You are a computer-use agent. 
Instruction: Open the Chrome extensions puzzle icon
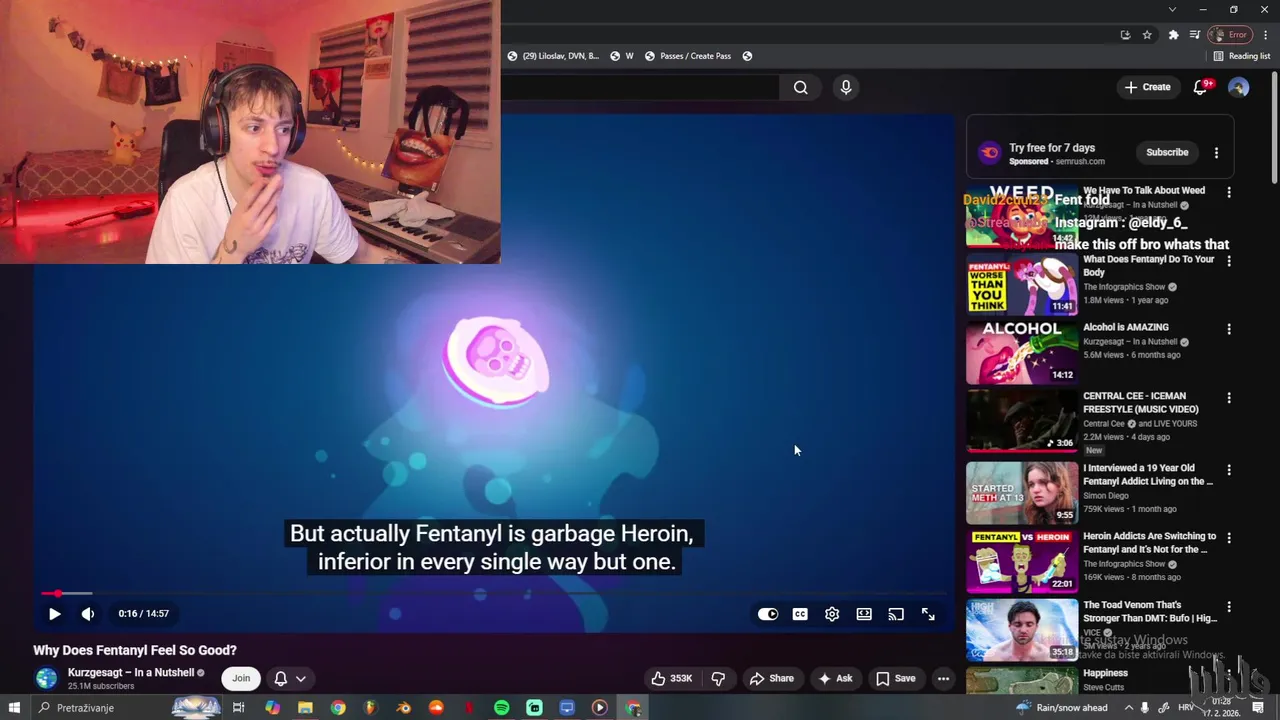[1174, 35]
